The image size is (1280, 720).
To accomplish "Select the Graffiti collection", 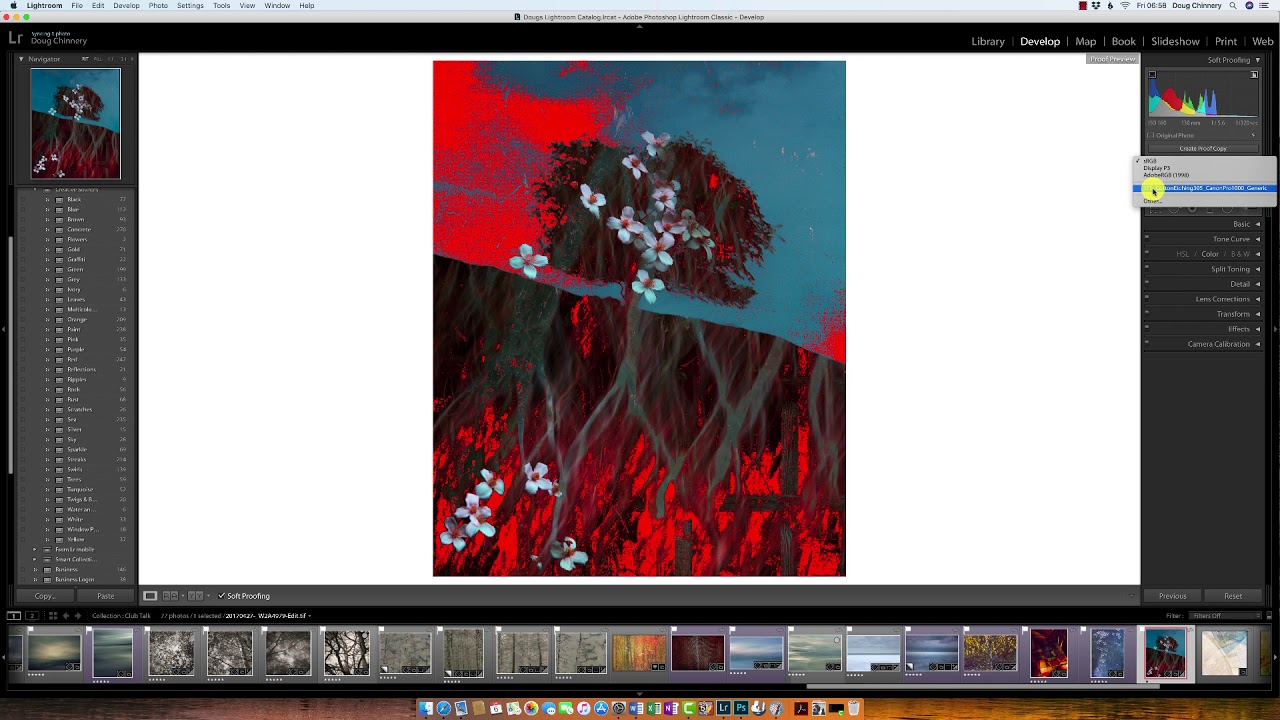I will [76, 259].
